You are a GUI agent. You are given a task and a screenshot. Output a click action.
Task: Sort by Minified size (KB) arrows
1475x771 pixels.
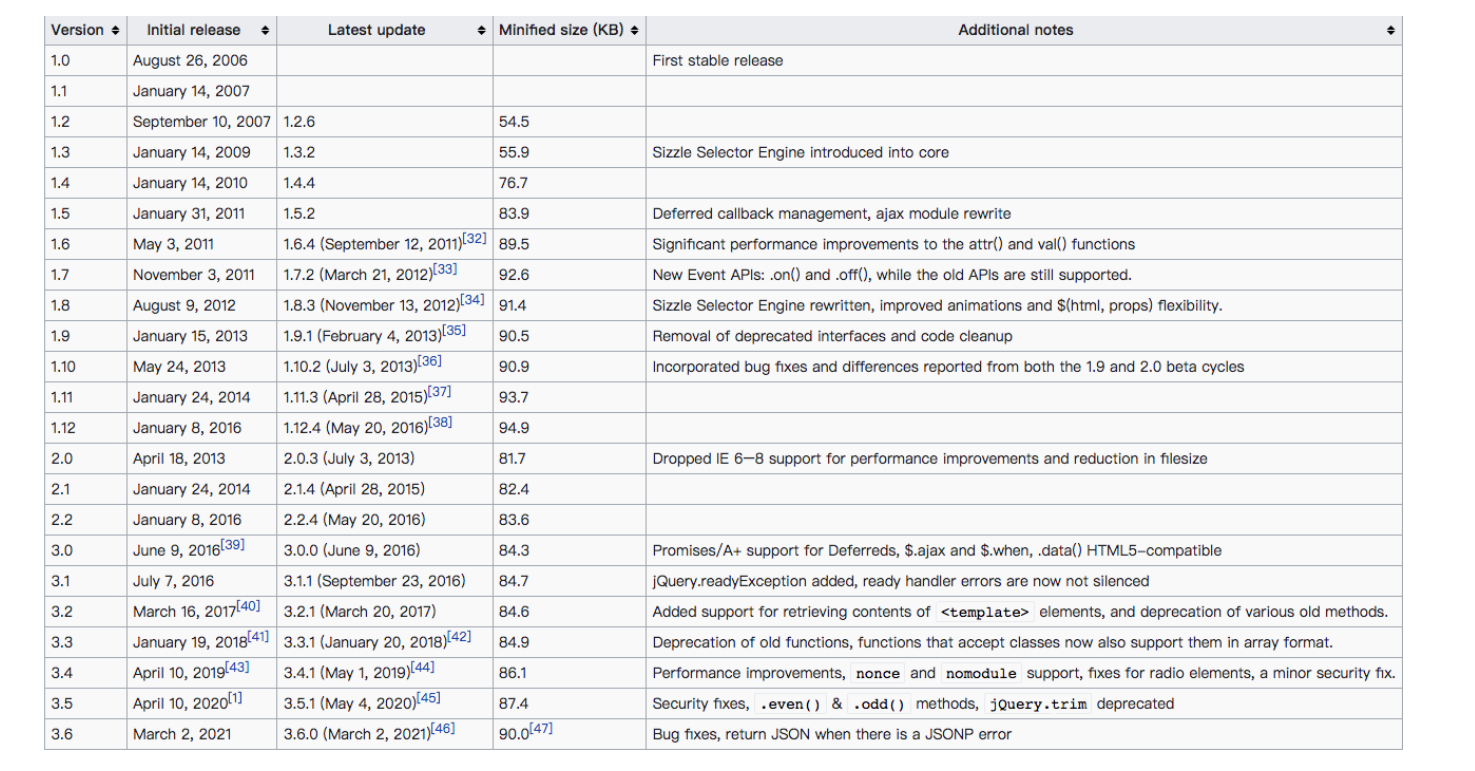[x=635, y=30]
